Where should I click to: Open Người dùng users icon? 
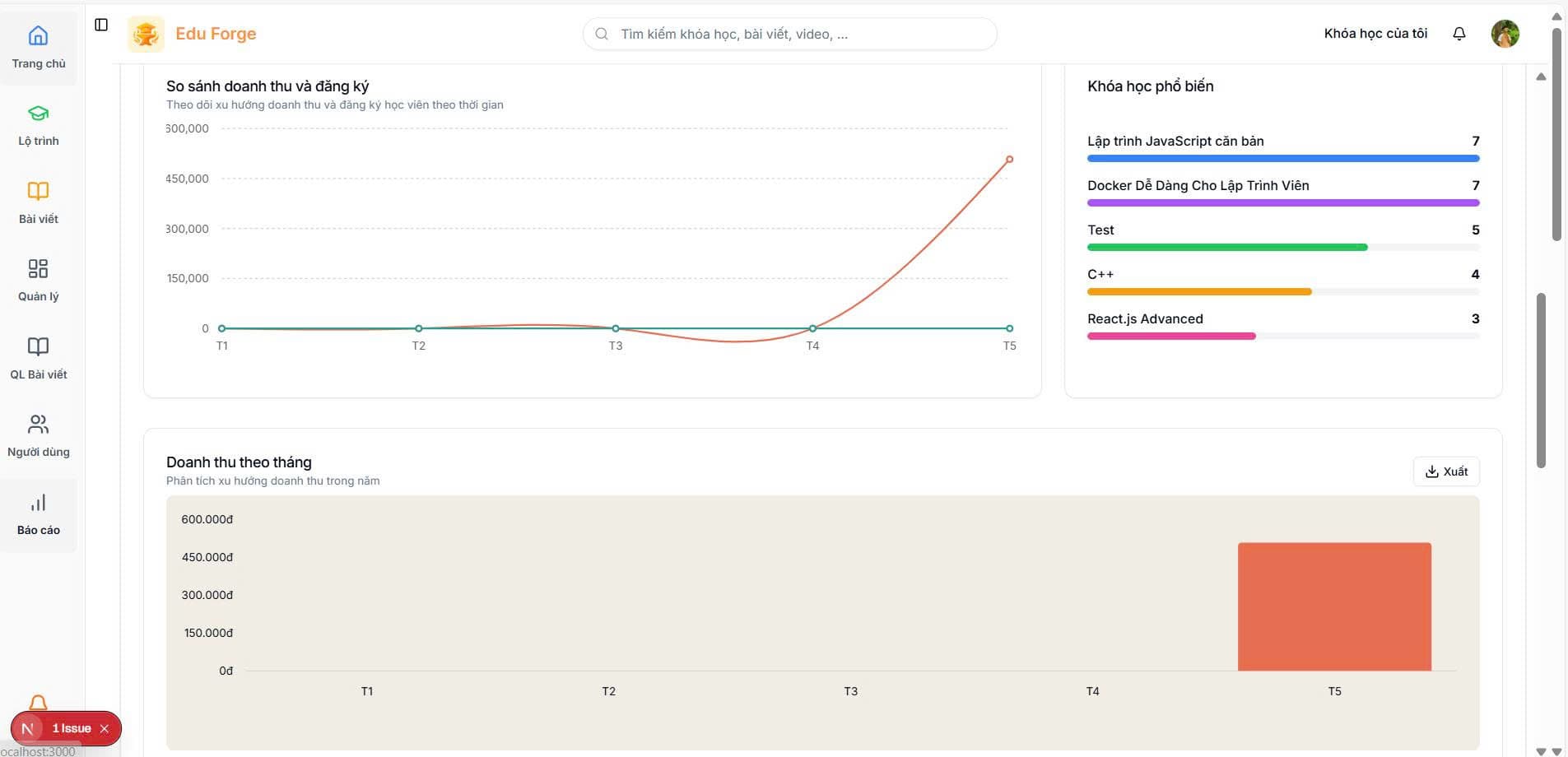tap(38, 425)
